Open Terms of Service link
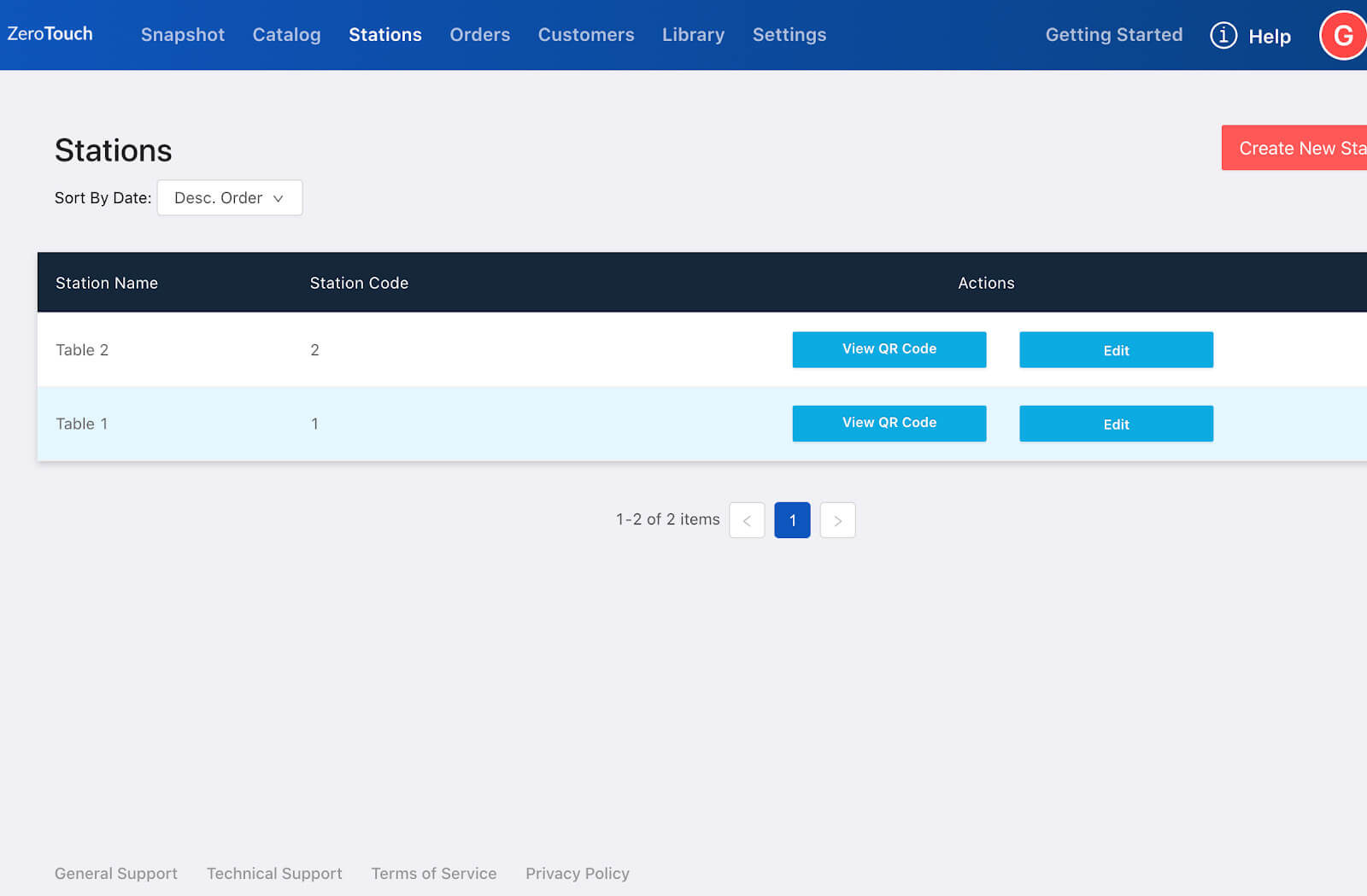 pos(434,873)
